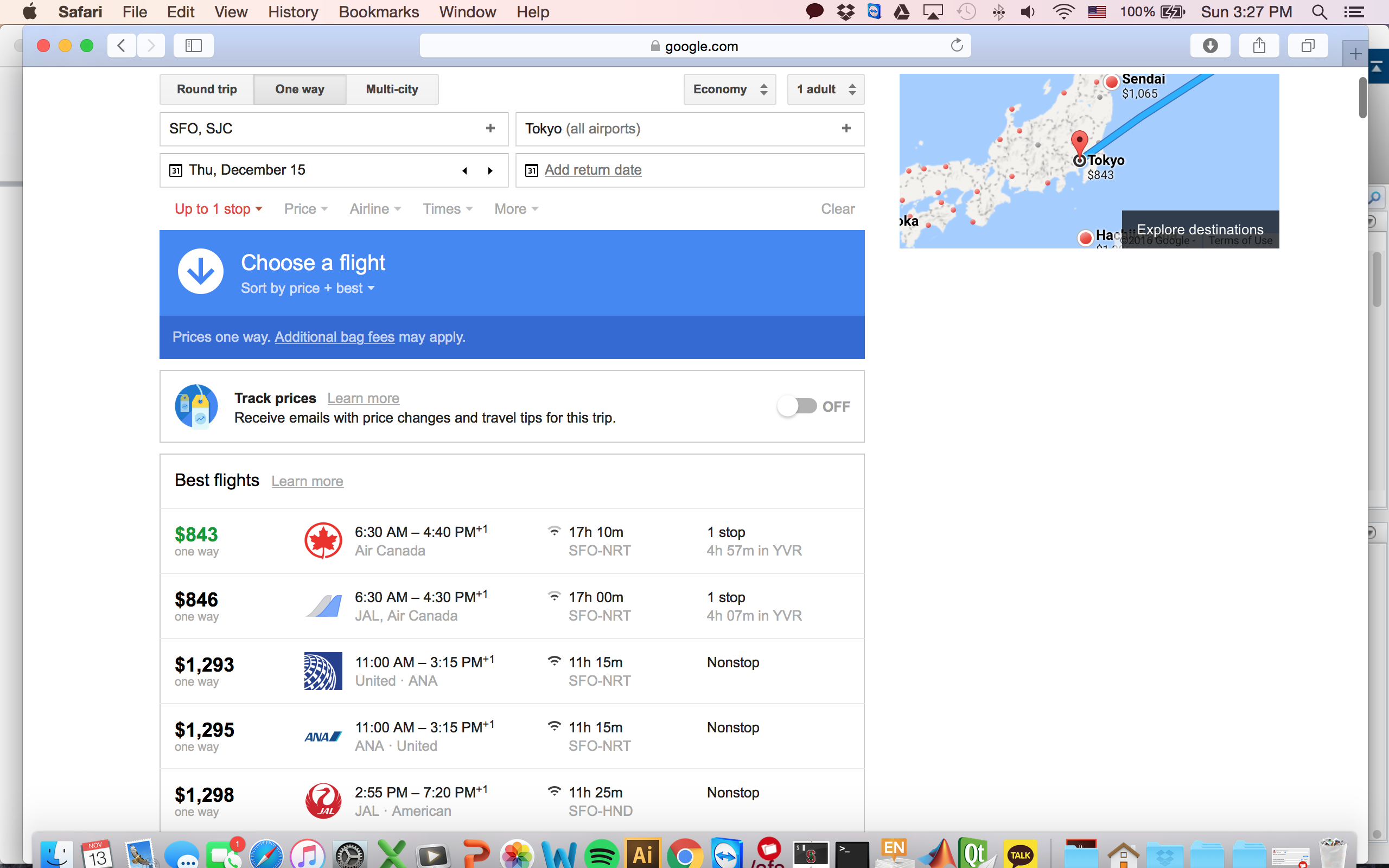Open the File menu
This screenshot has width=1389, height=868.
(135, 12)
